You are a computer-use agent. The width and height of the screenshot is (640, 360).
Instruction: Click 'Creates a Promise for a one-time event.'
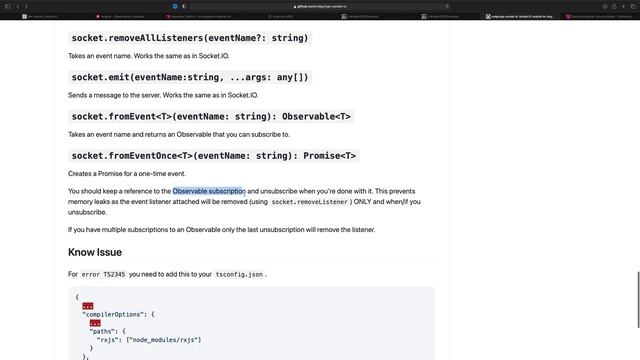127,173
